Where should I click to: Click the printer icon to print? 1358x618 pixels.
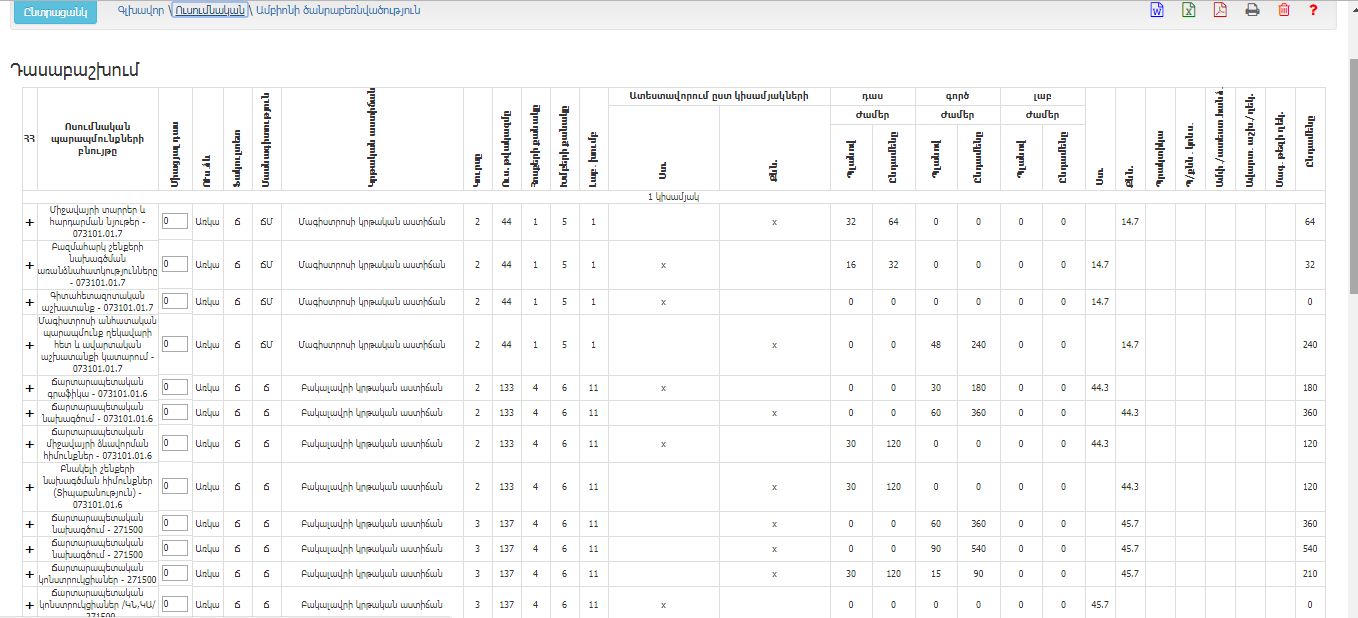click(x=1252, y=10)
